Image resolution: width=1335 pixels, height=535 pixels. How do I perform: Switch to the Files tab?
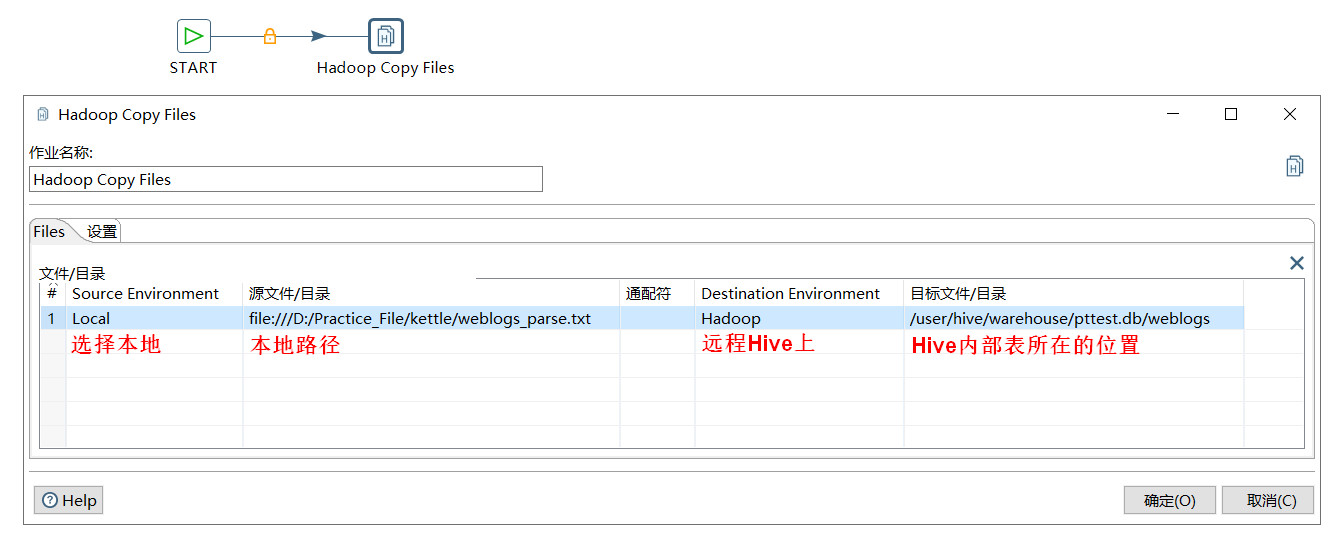point(49,231)
